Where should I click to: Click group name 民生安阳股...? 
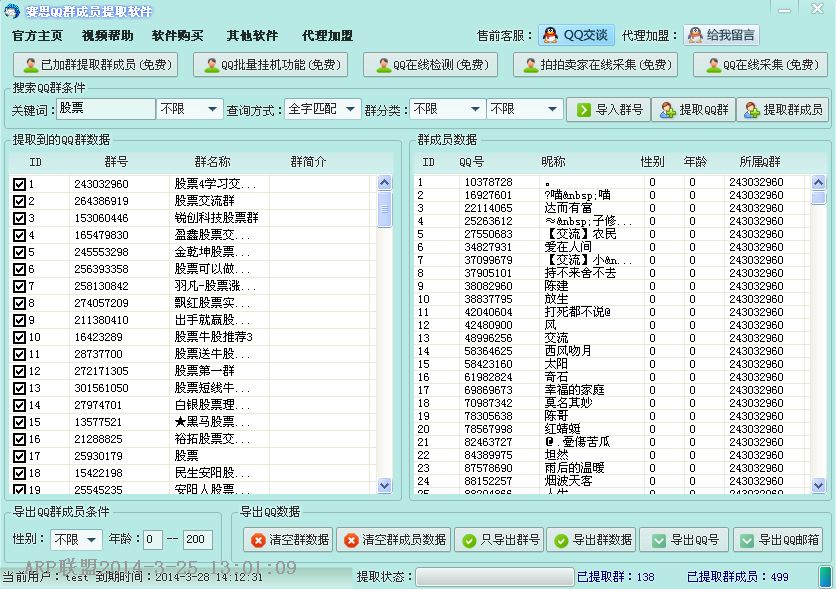pyautogui.click(x=212, y=473)
